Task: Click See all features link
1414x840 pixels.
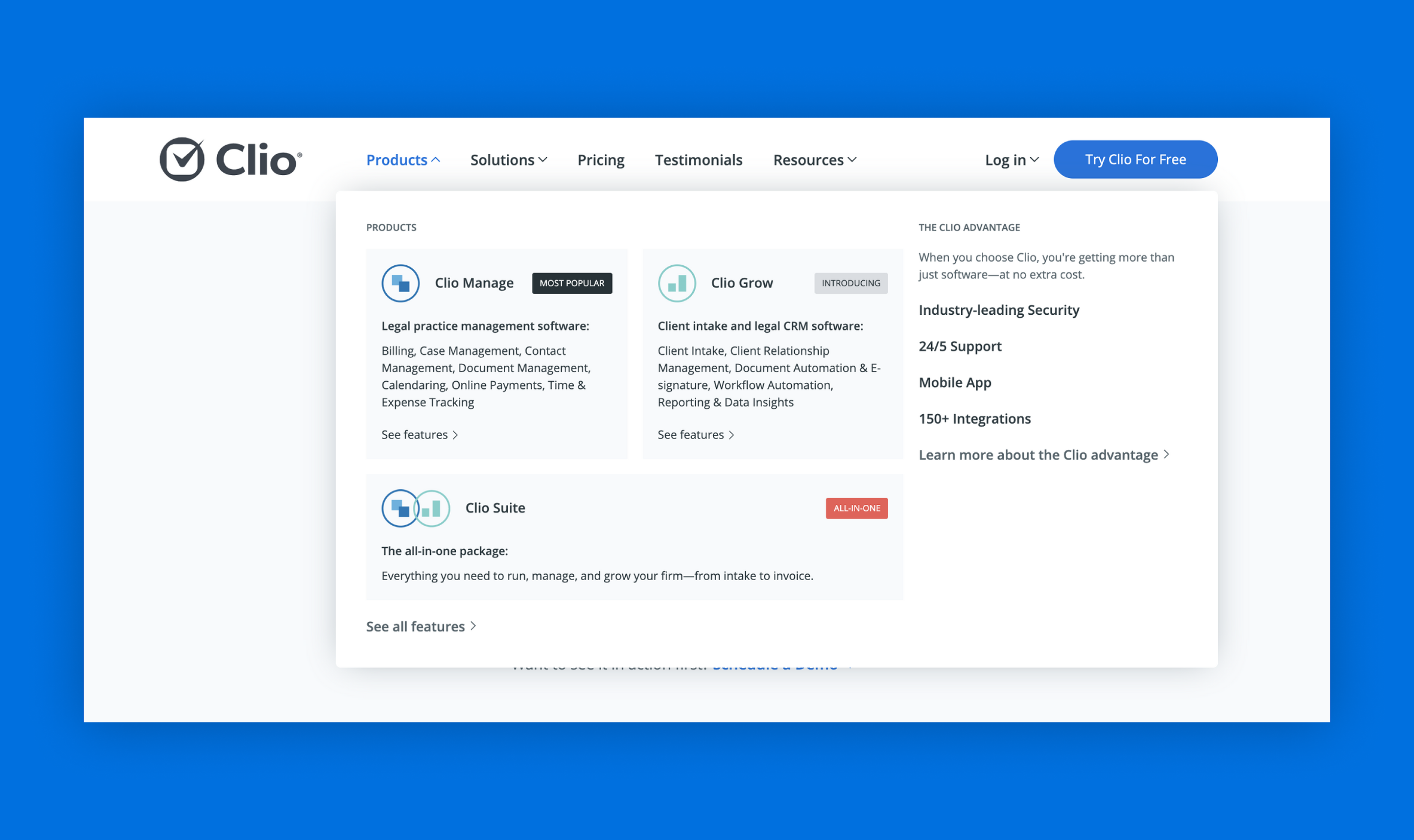Action: click(x=421, y=626)
